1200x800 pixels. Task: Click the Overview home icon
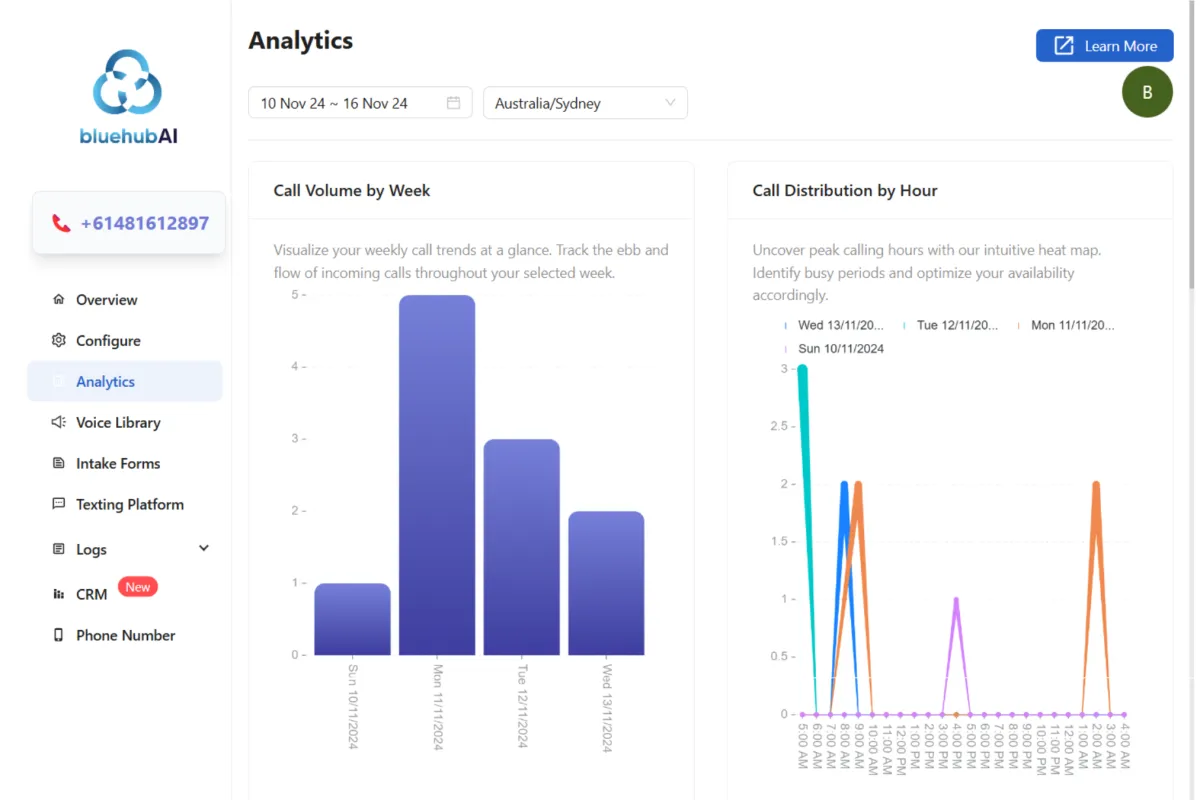pyautogui.click(x=58, y=299)
